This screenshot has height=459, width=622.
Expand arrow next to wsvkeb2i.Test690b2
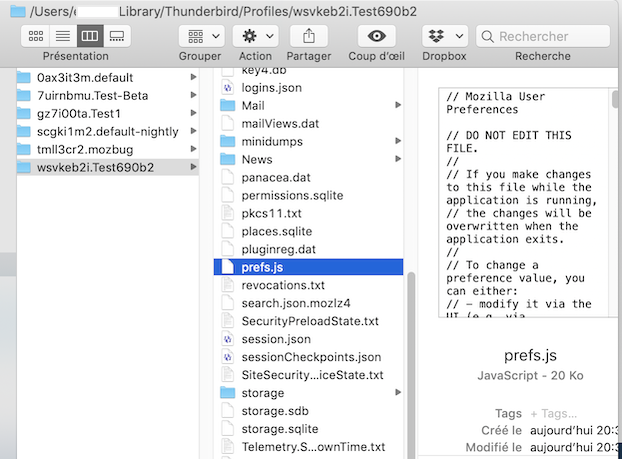pos(193,167)
